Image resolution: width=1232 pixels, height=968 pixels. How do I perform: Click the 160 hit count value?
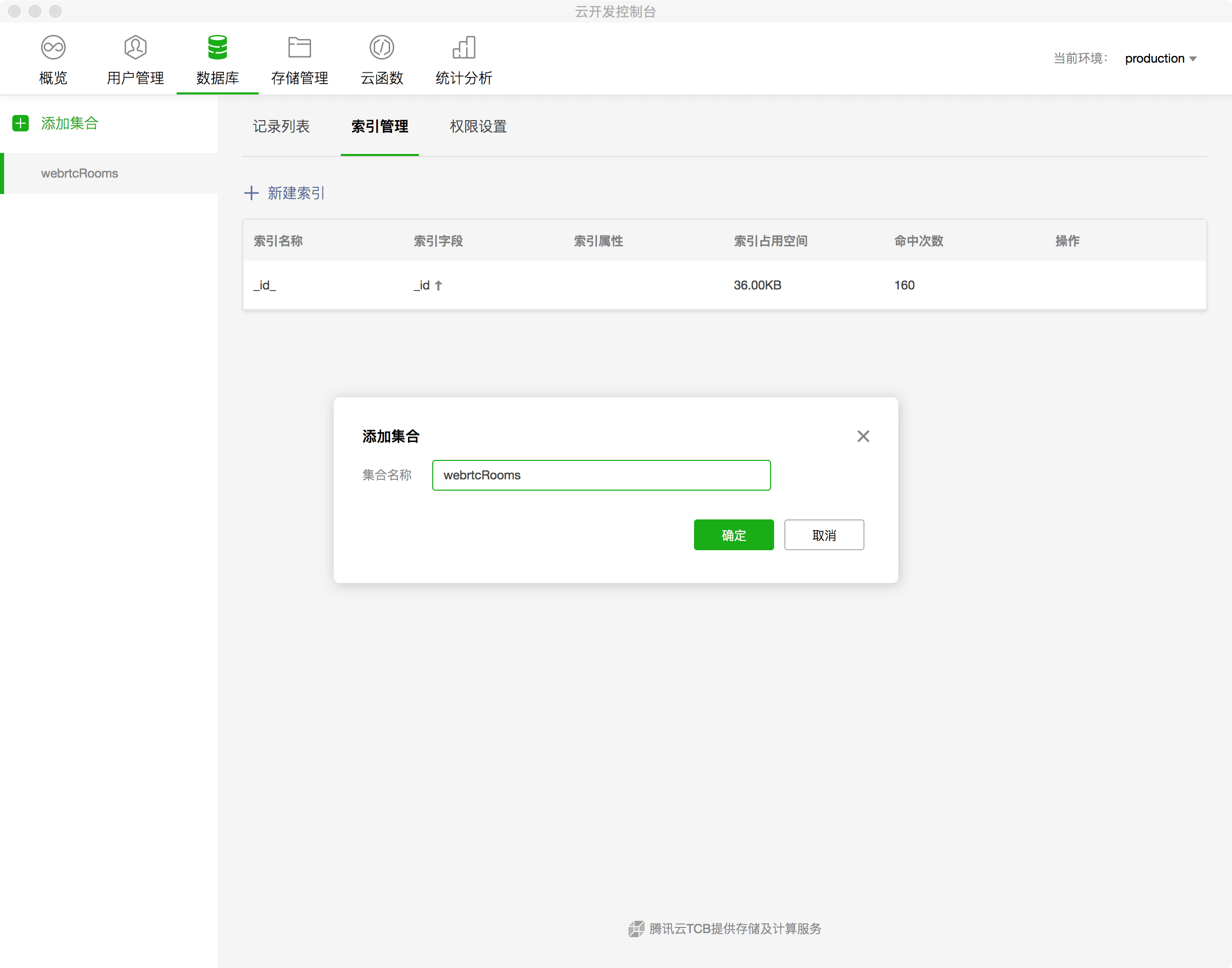(904, 286)
